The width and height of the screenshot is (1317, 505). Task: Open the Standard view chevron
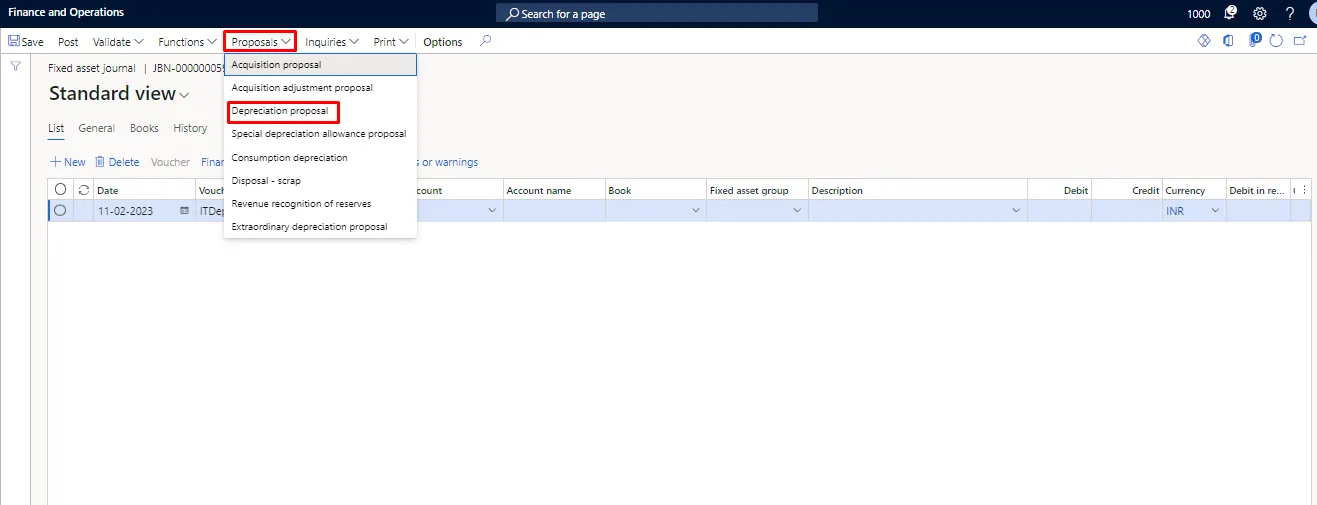(184, 95)
